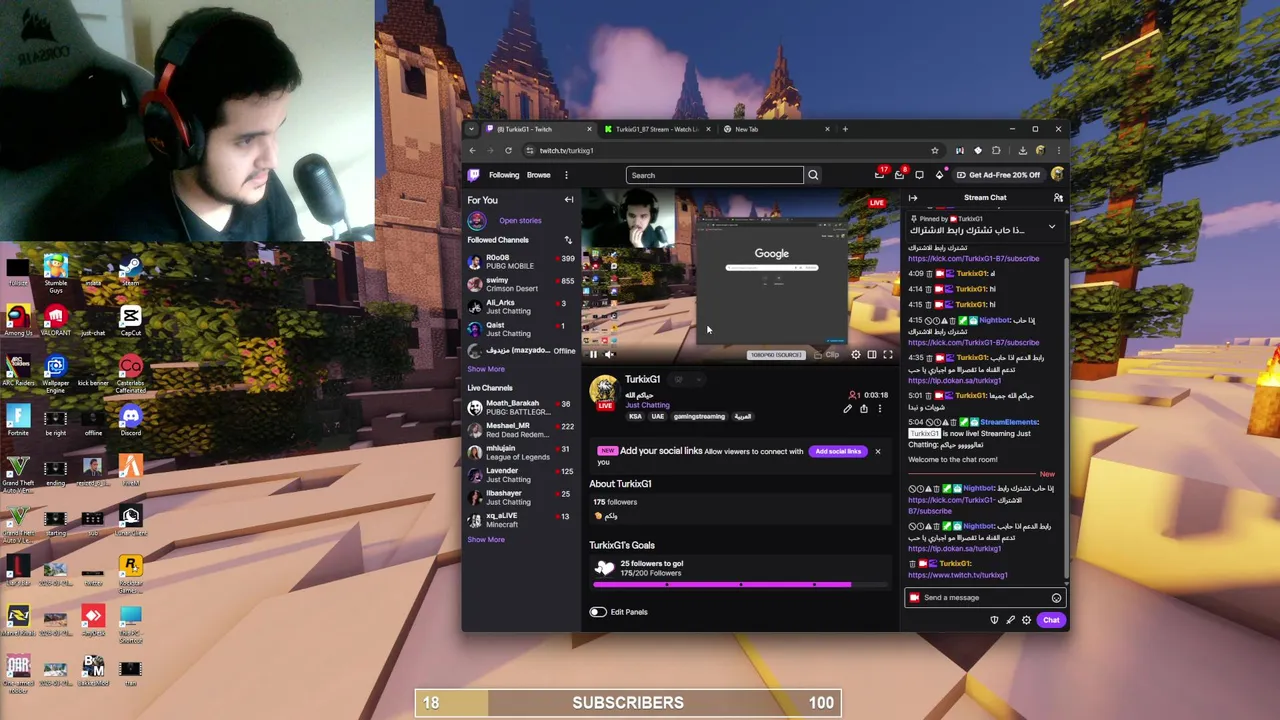Open the Following page
The height and width of the screenshot is (720, 1280).
pos(504,175)
